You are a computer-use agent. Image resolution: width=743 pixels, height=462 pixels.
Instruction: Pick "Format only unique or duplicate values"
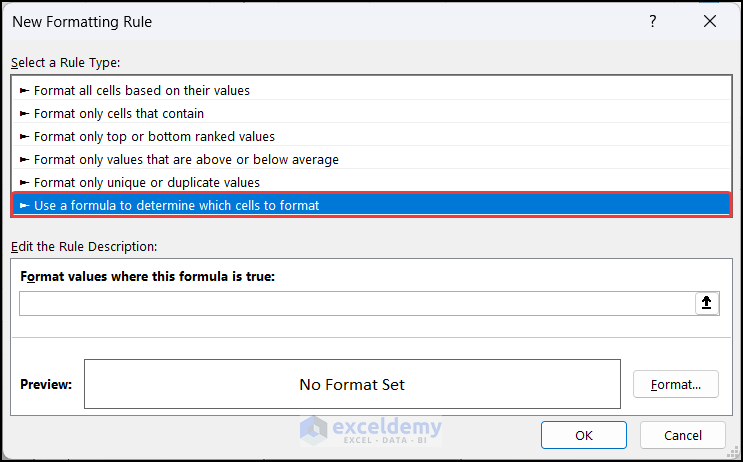click(147, 182)
